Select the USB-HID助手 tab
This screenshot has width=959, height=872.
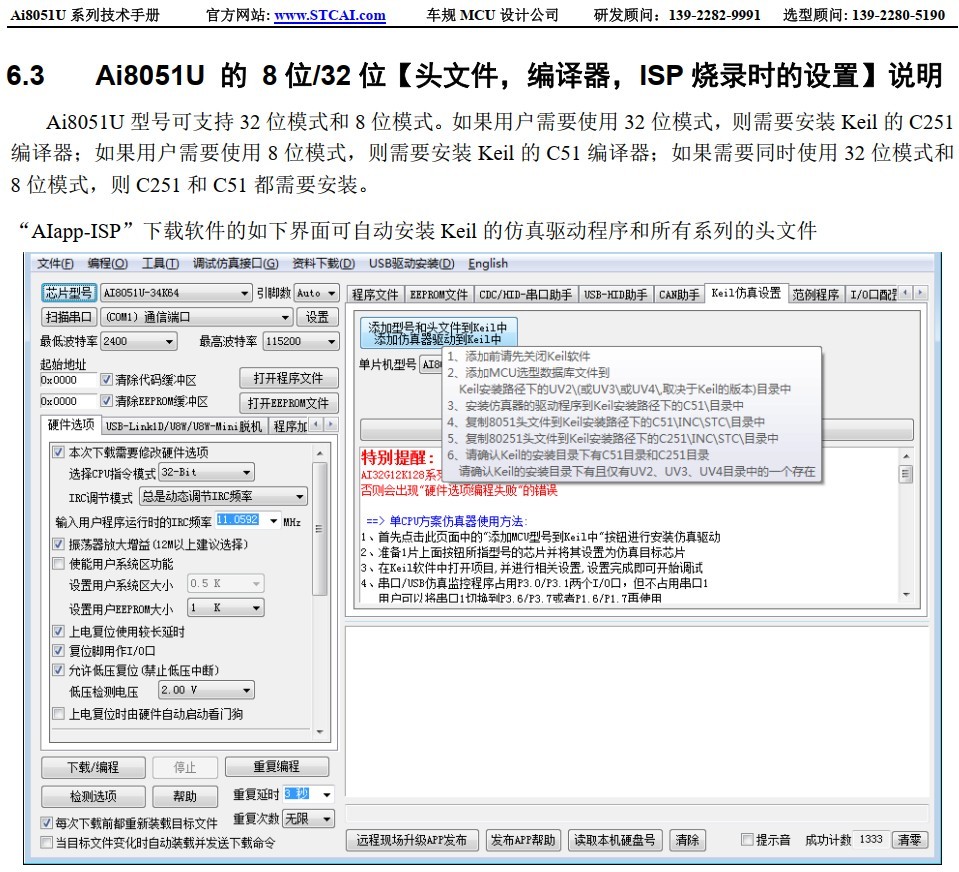[615, 295]
